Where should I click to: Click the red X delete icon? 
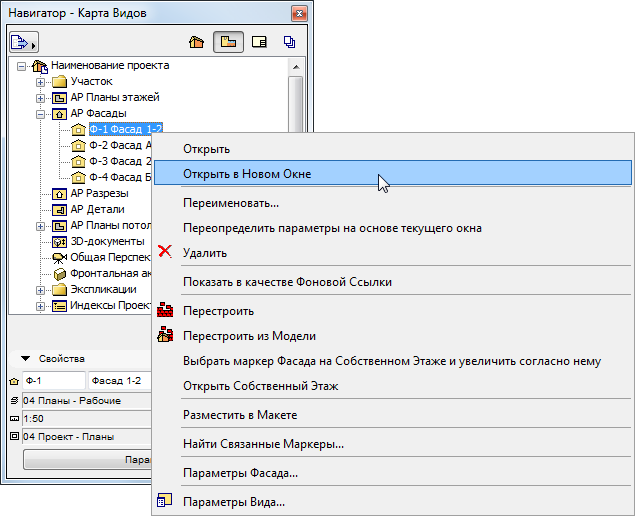[165, 252]
